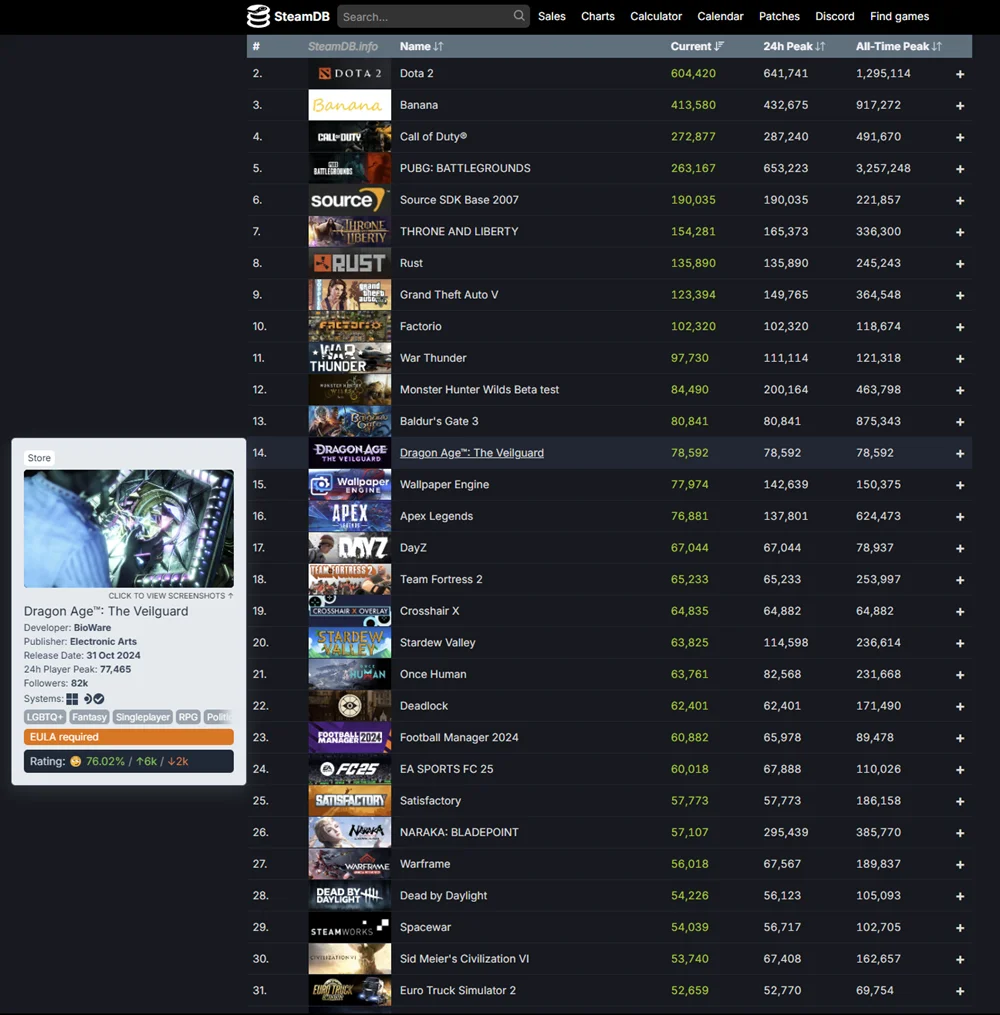The image size is (1000, 1015).
Task: Click the plus icon in the Spacewar row
Action: click(x=960, y=928)
